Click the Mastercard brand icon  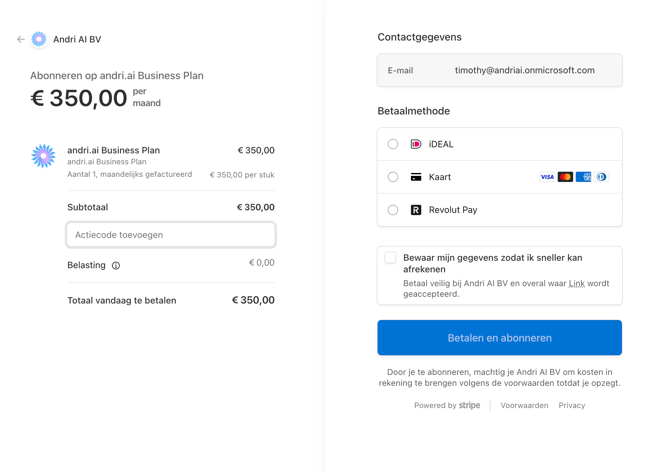pyautogui.click(x=565, y=177)
